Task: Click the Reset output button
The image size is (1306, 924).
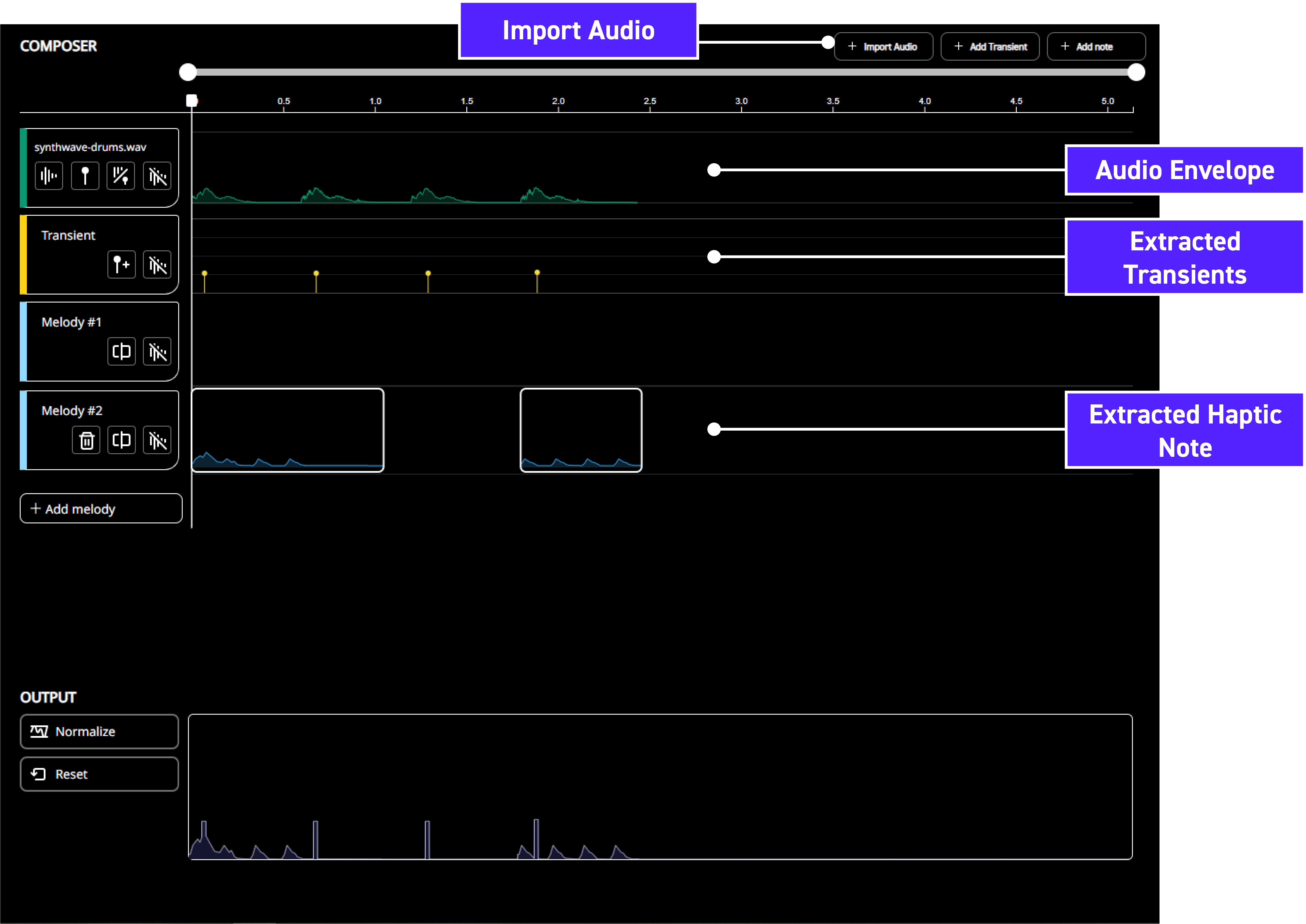Action: (99, 774)
